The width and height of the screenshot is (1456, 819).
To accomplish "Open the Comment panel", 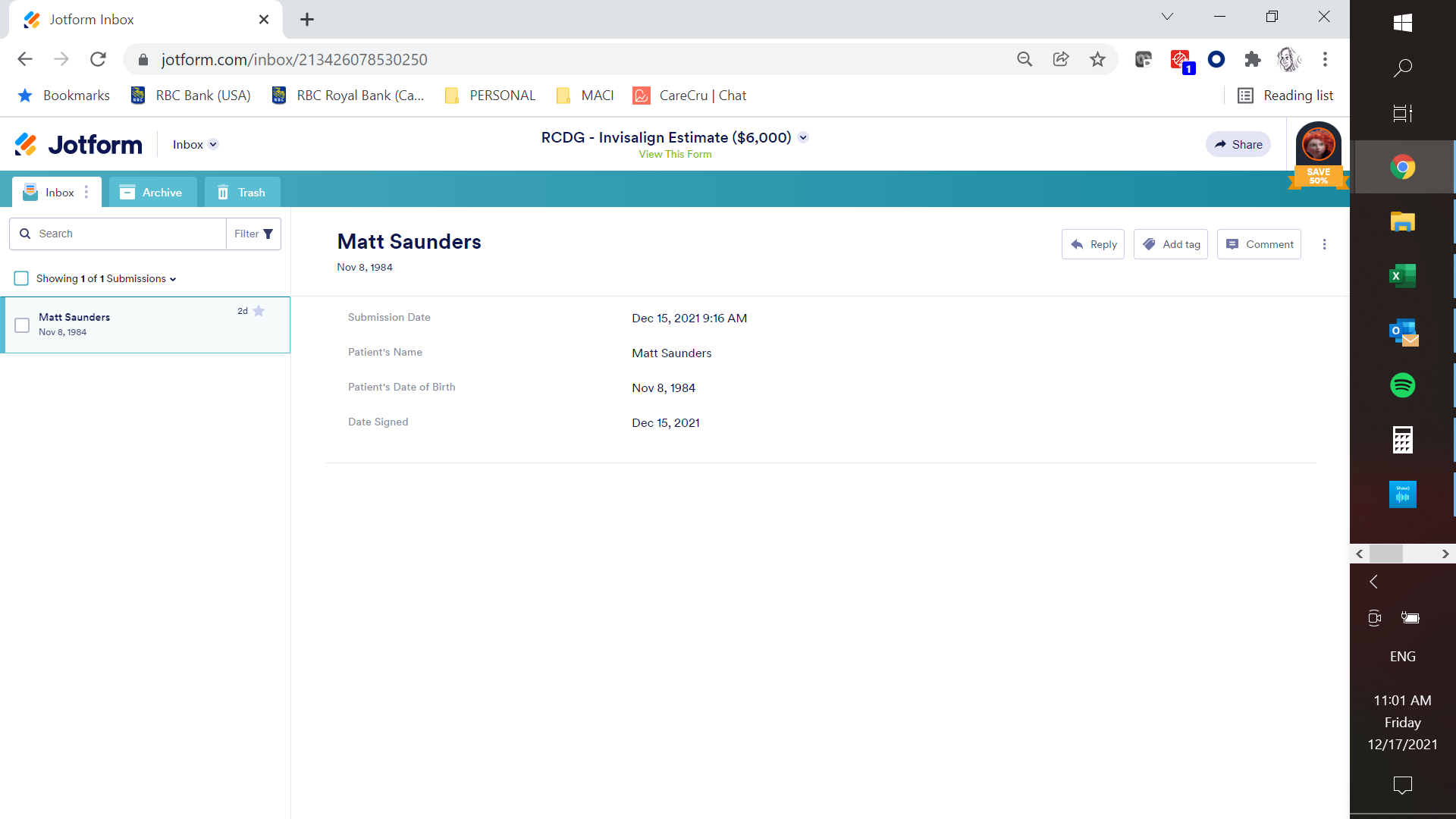I will (x=1259, y=244).
